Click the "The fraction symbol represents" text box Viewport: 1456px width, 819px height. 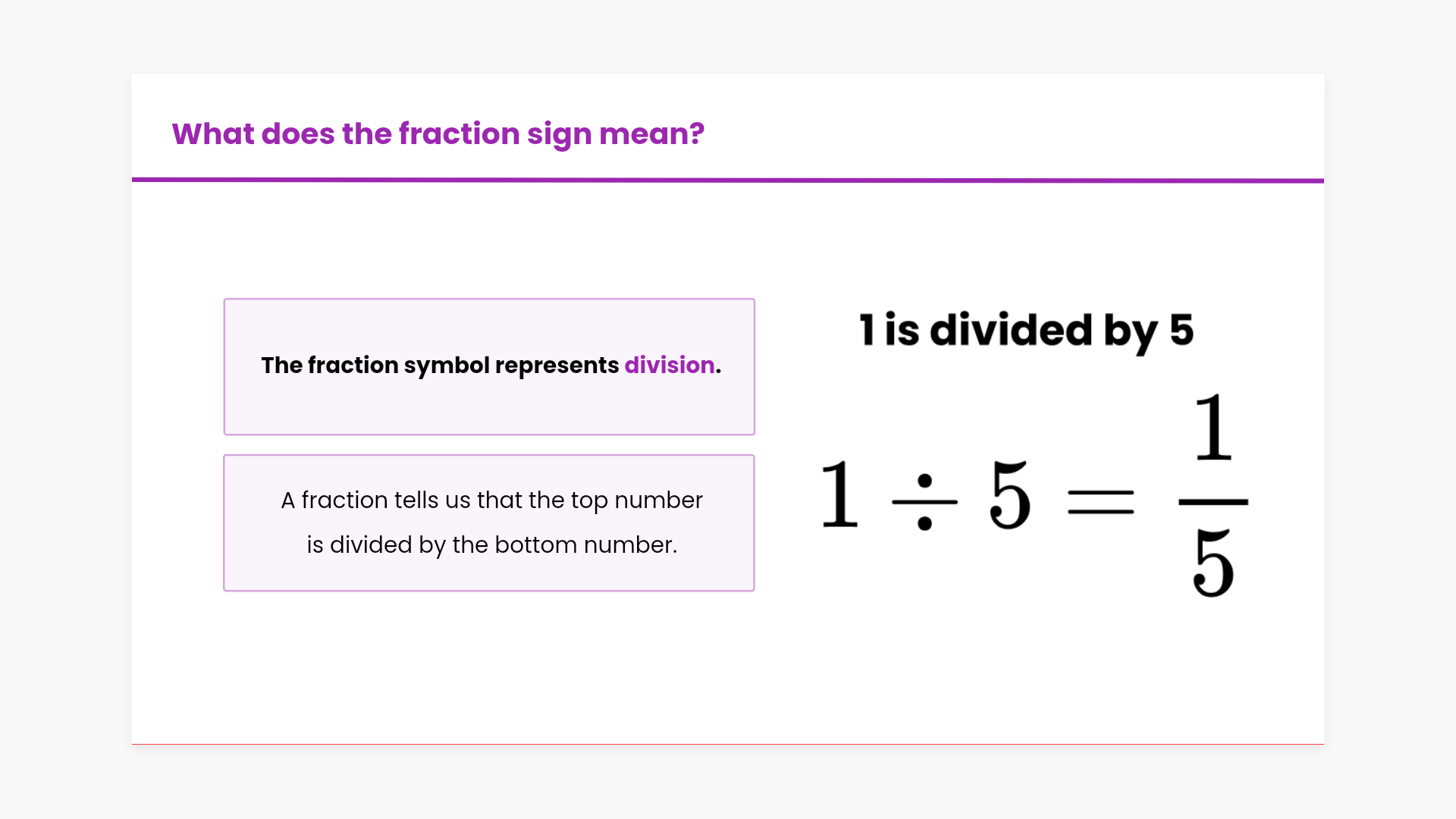click(489, 366)
